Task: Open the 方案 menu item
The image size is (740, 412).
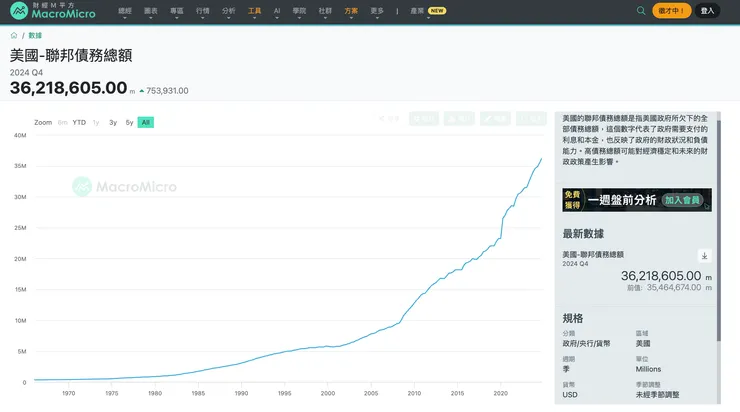Action: pyautogui.click(x=350, y=11)
